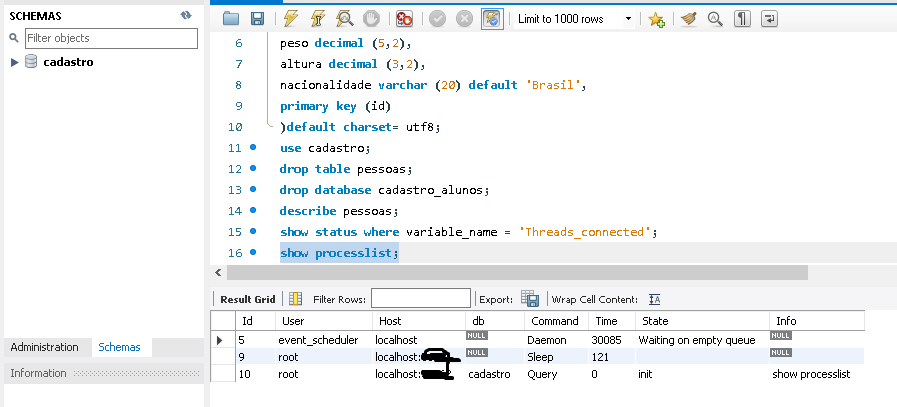
Task: Save snippet with the star plus icon
Action: tap(656, 19)
